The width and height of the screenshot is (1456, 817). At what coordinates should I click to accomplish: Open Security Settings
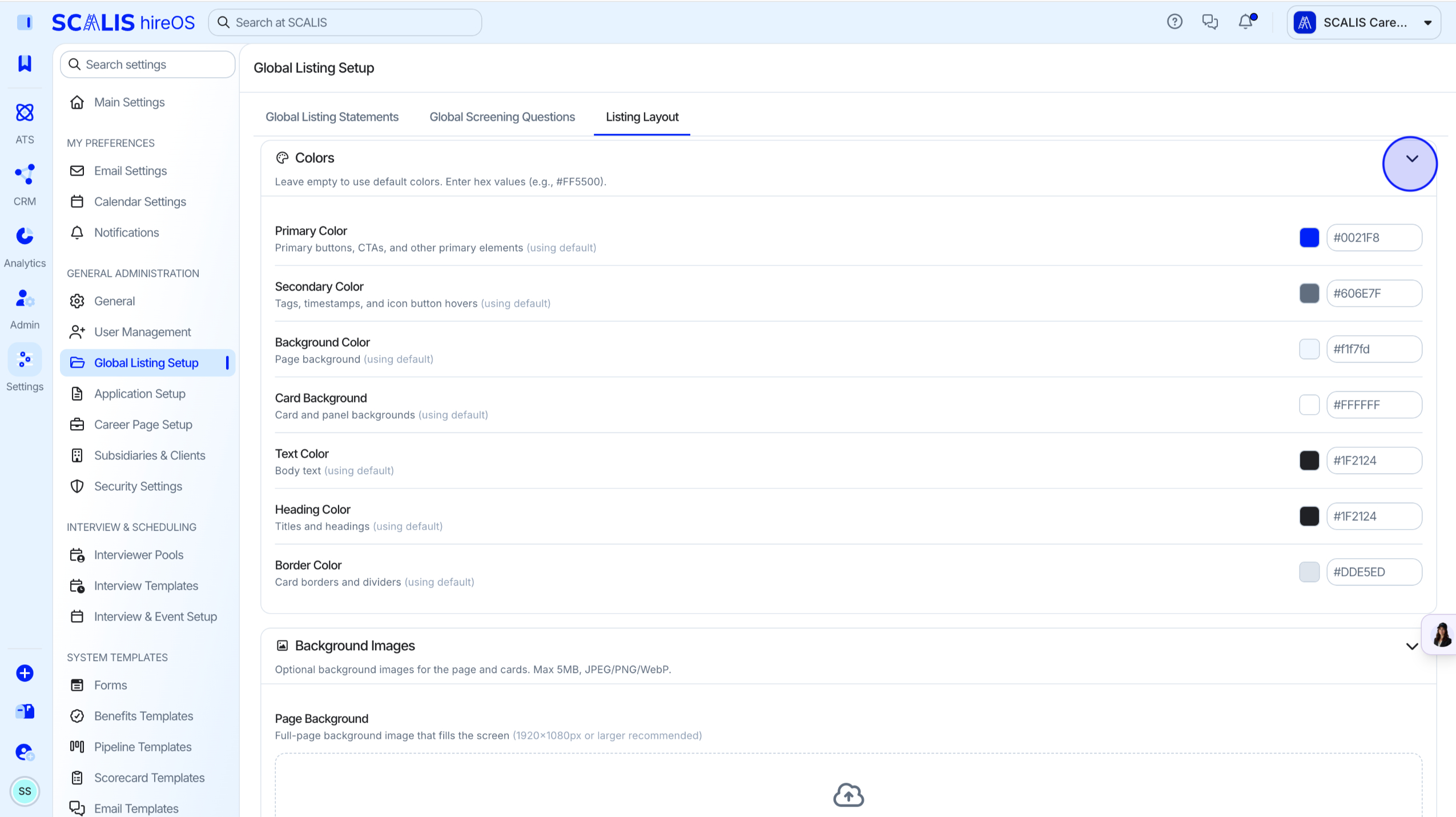(x=147, y=486)
